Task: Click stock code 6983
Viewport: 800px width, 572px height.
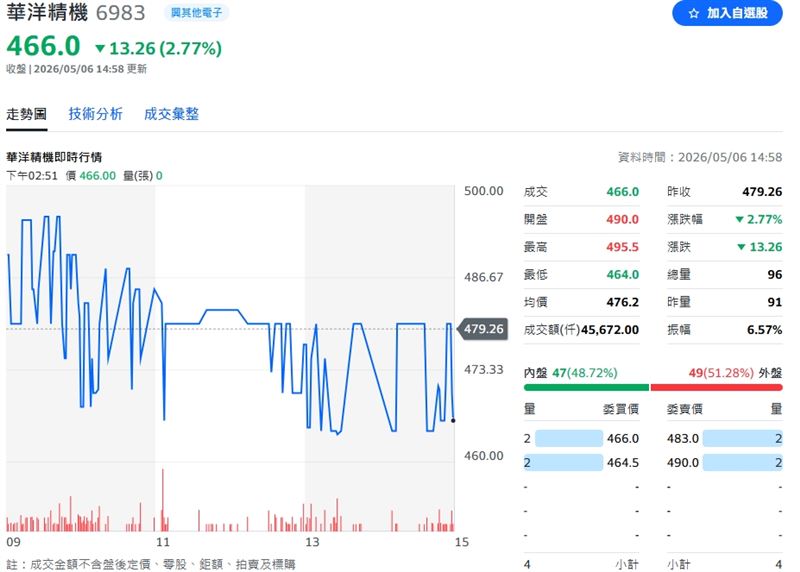Action: pos(120,13)
